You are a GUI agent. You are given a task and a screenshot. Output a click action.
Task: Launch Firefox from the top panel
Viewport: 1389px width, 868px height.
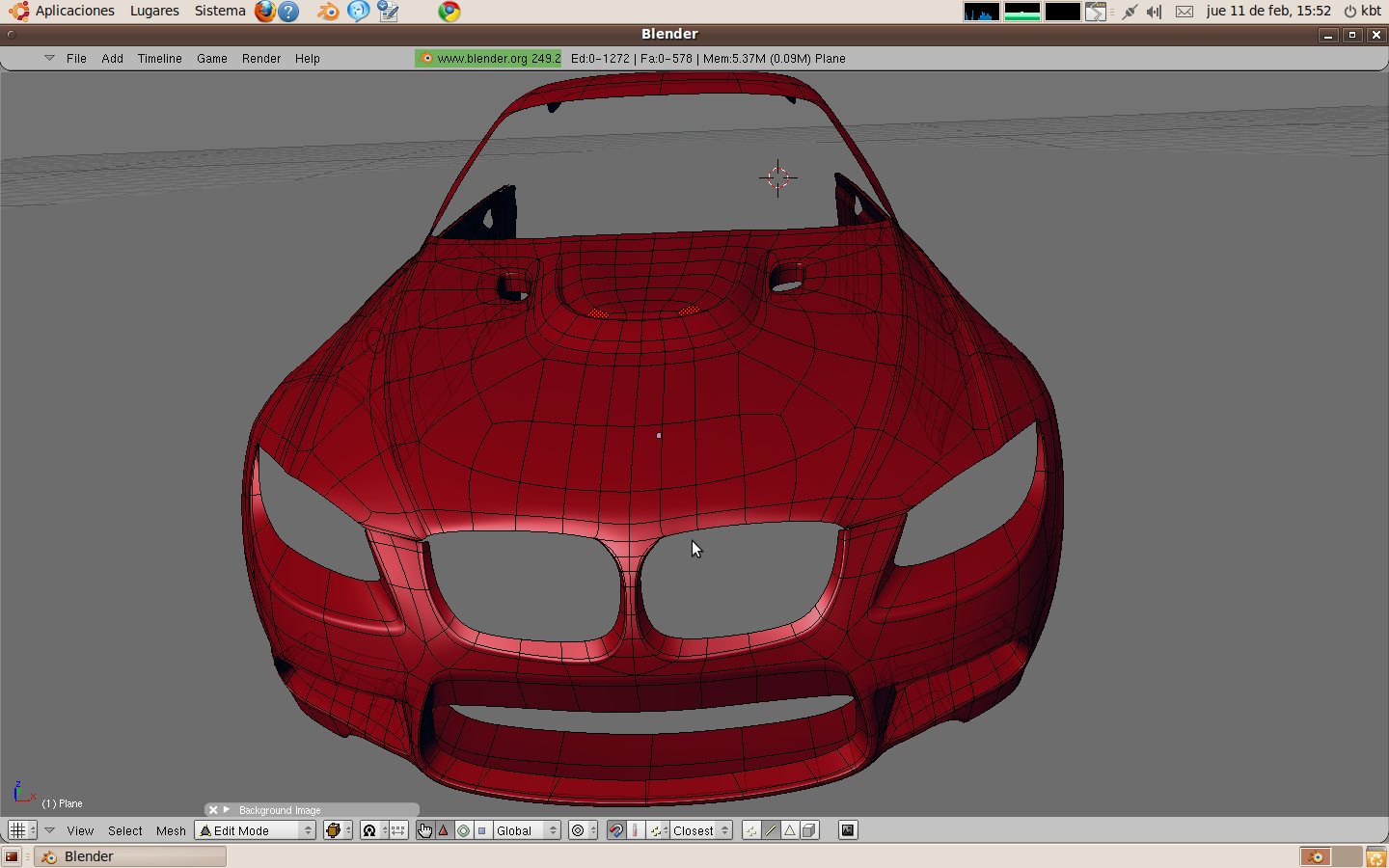[x=264, y=12]
